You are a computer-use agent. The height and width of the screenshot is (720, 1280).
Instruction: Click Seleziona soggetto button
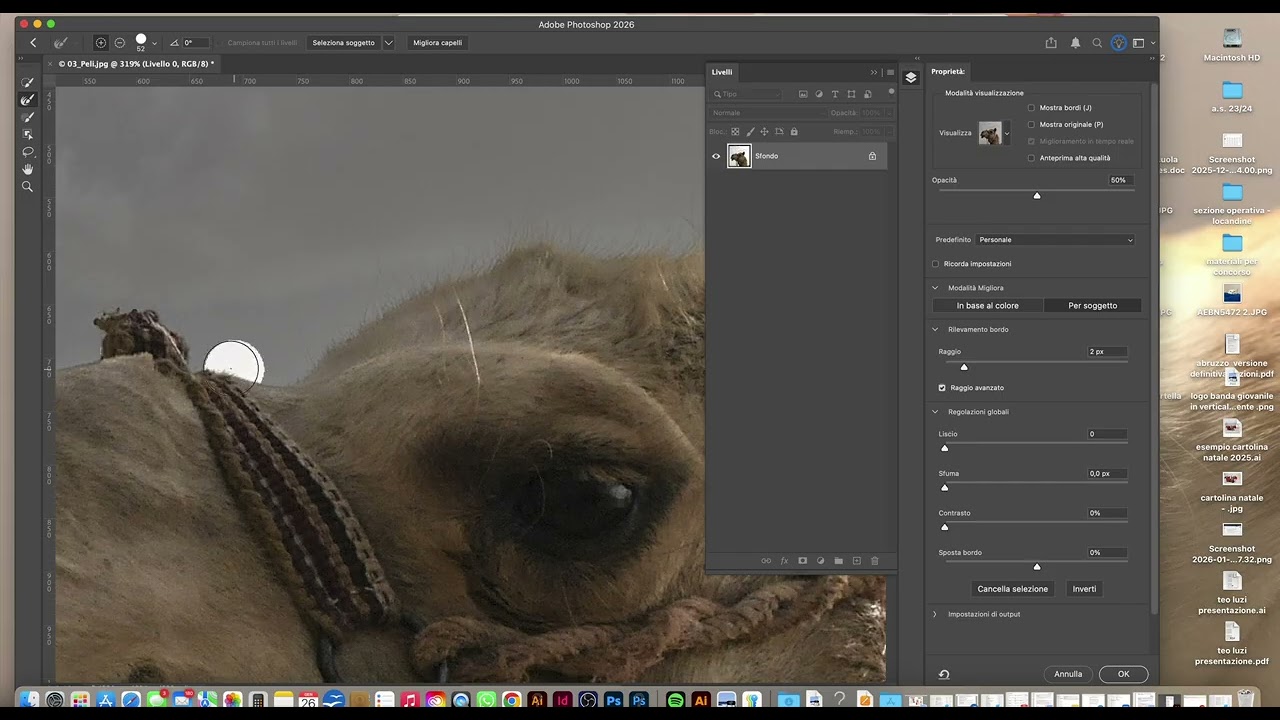pyautogui.click(x=344, y=43)
